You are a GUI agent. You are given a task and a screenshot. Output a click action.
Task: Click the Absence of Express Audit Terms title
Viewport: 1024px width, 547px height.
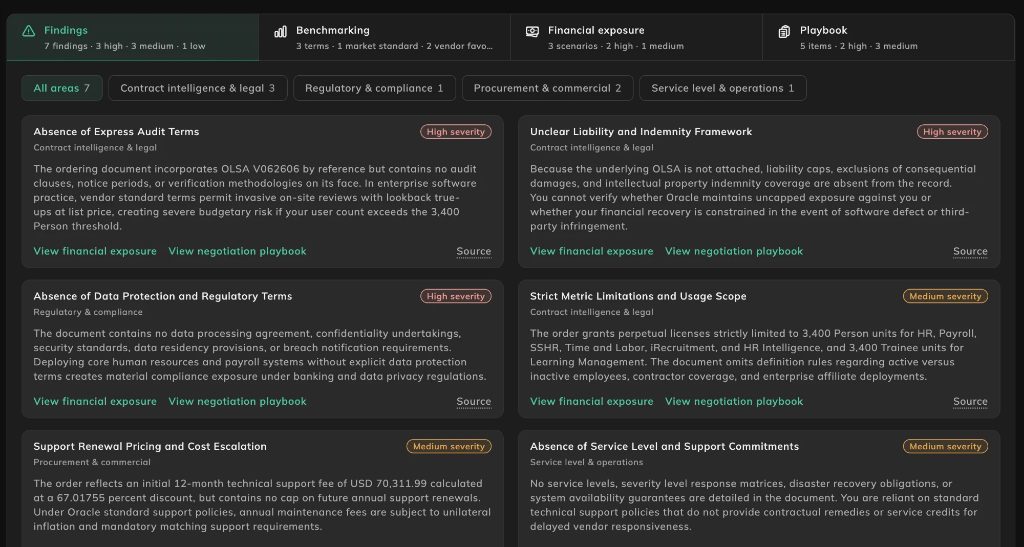pos(116,132)
